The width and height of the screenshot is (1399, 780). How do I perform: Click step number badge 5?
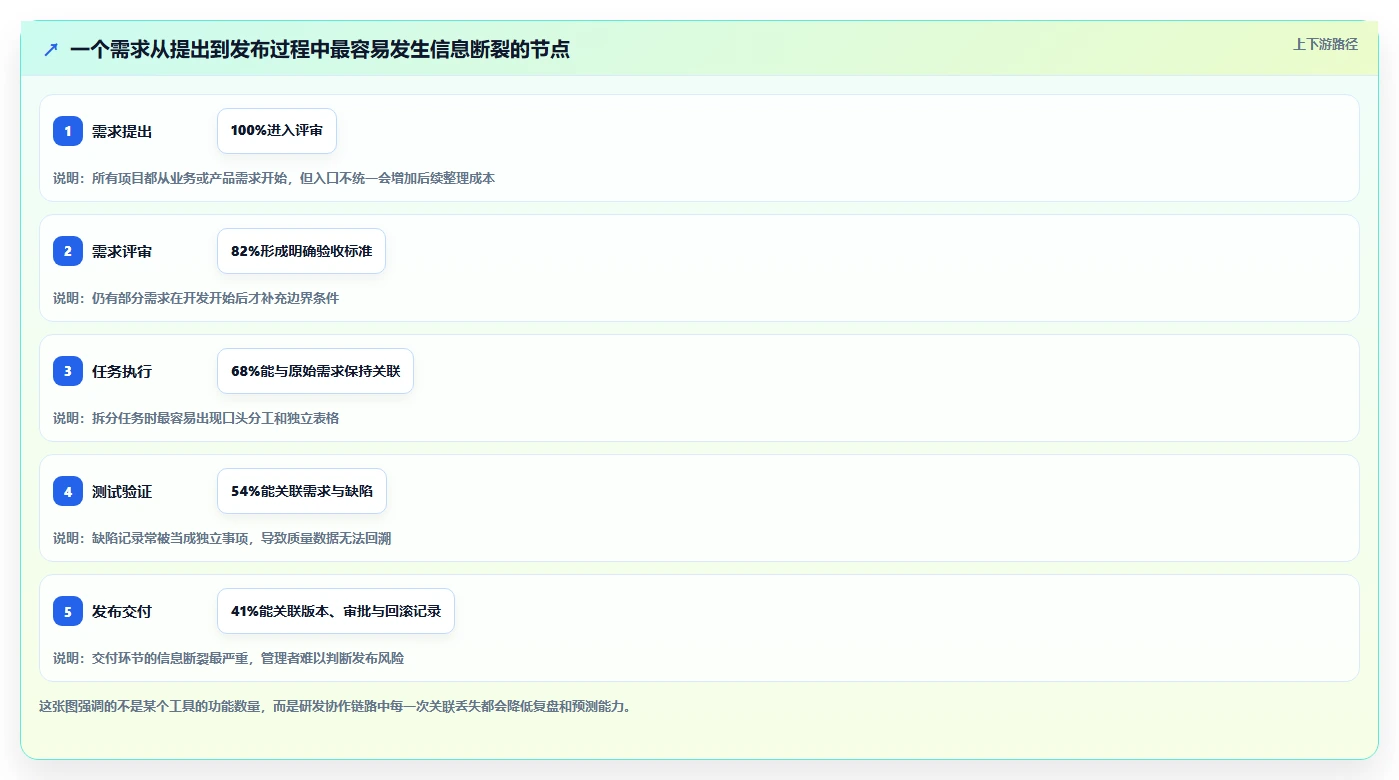click(x=68, y=611)
